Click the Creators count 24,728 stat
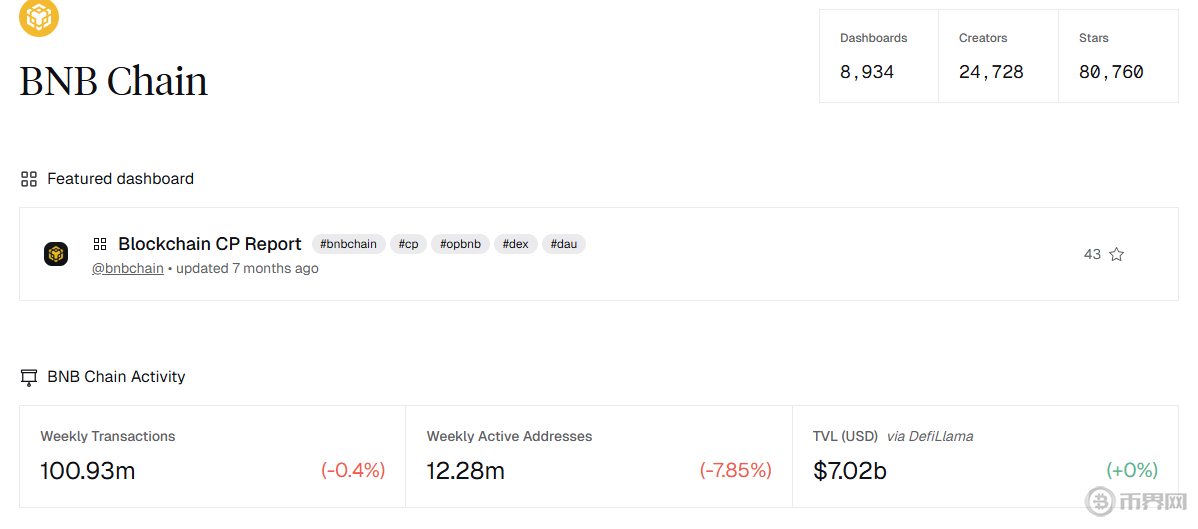This screenshot has height=529, width=1198. coord(991,72)
